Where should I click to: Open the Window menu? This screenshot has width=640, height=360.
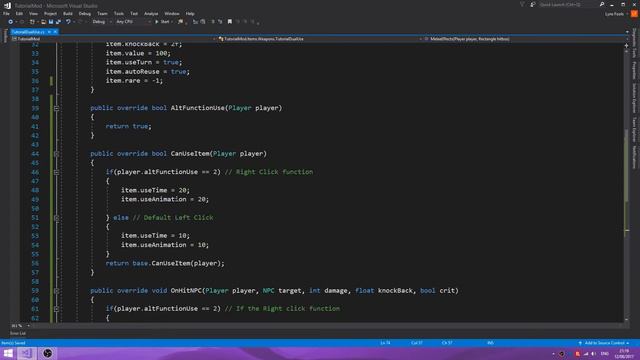pos(171,14)
